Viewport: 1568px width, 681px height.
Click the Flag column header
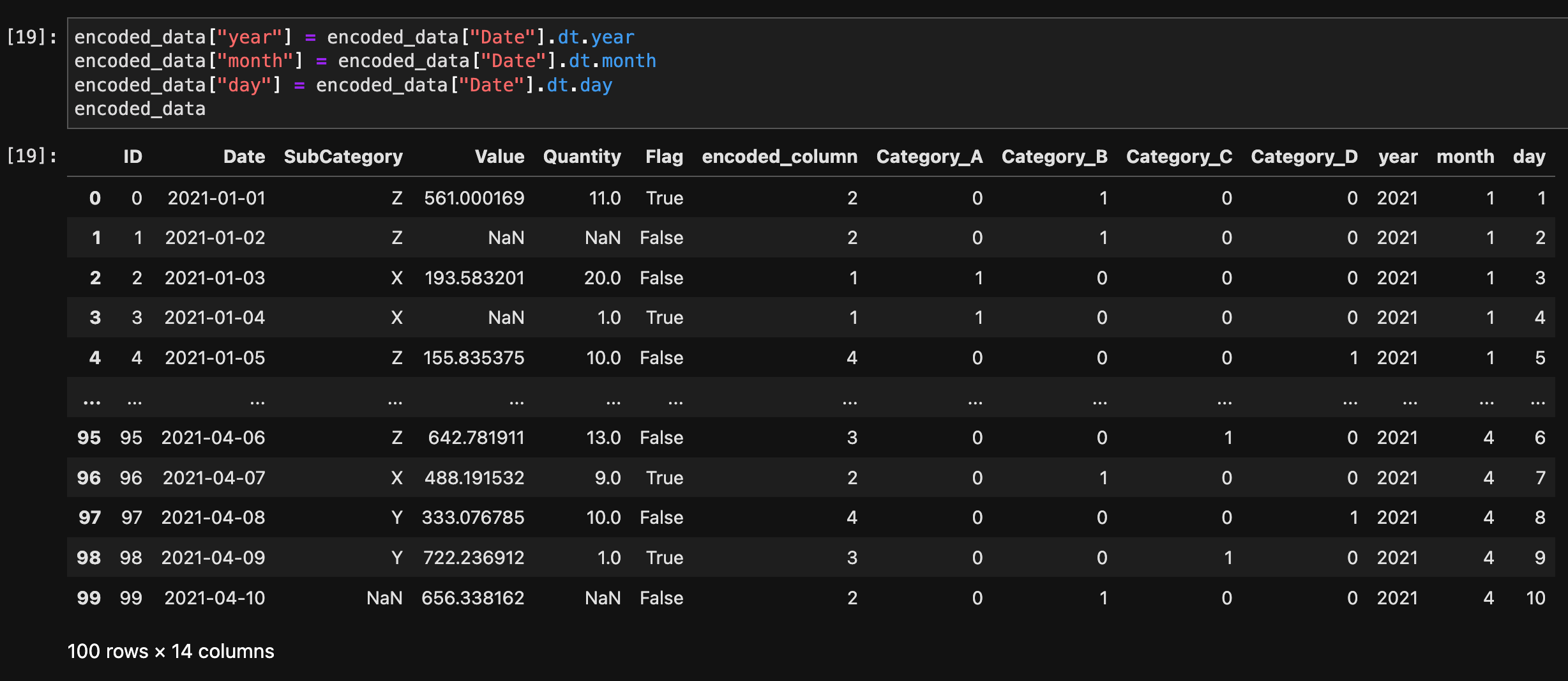664,157
